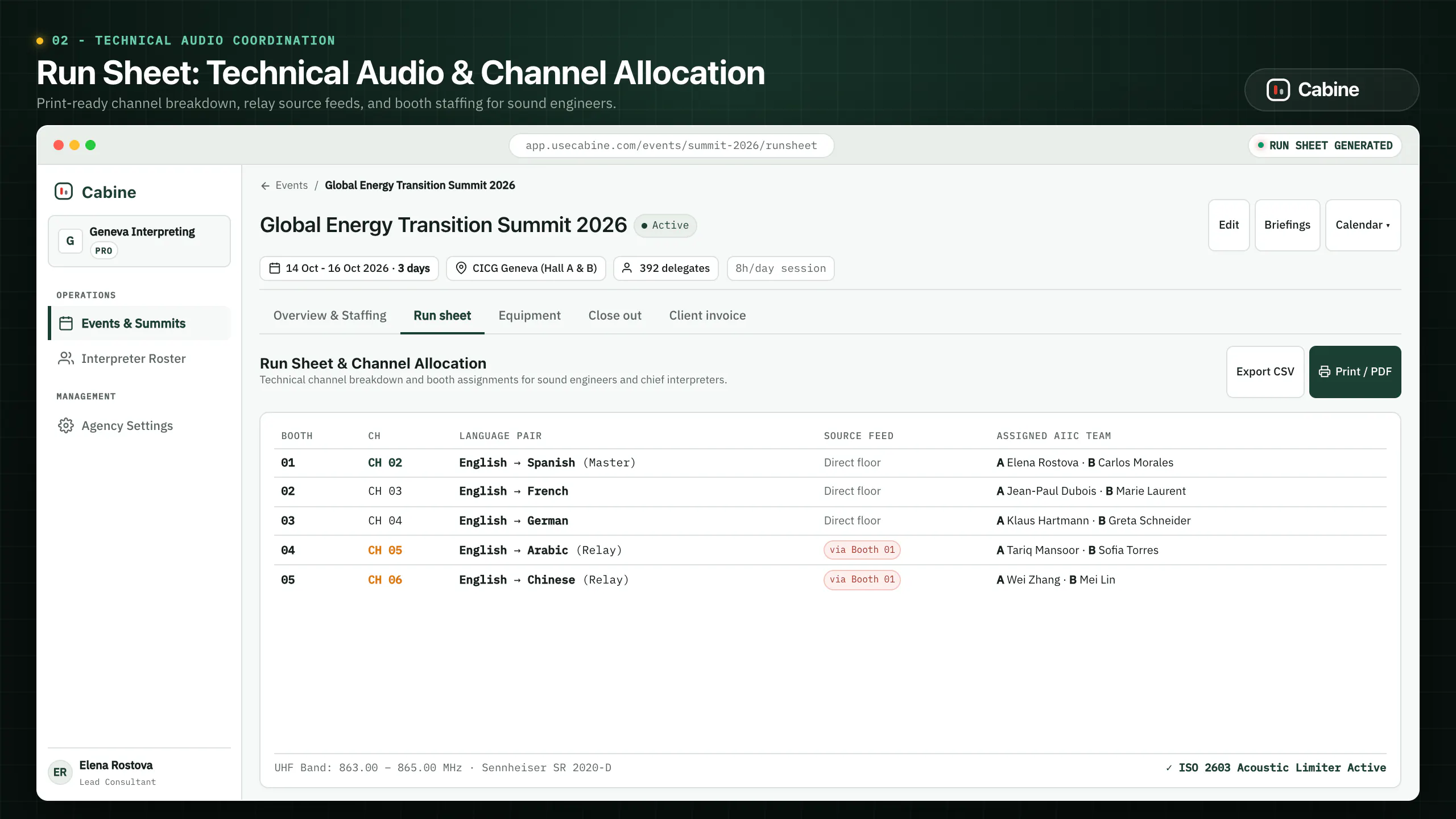Click the Cabine badge icon in header
The width and height of the screenshot is (1456, 819).
[1278, 90]
